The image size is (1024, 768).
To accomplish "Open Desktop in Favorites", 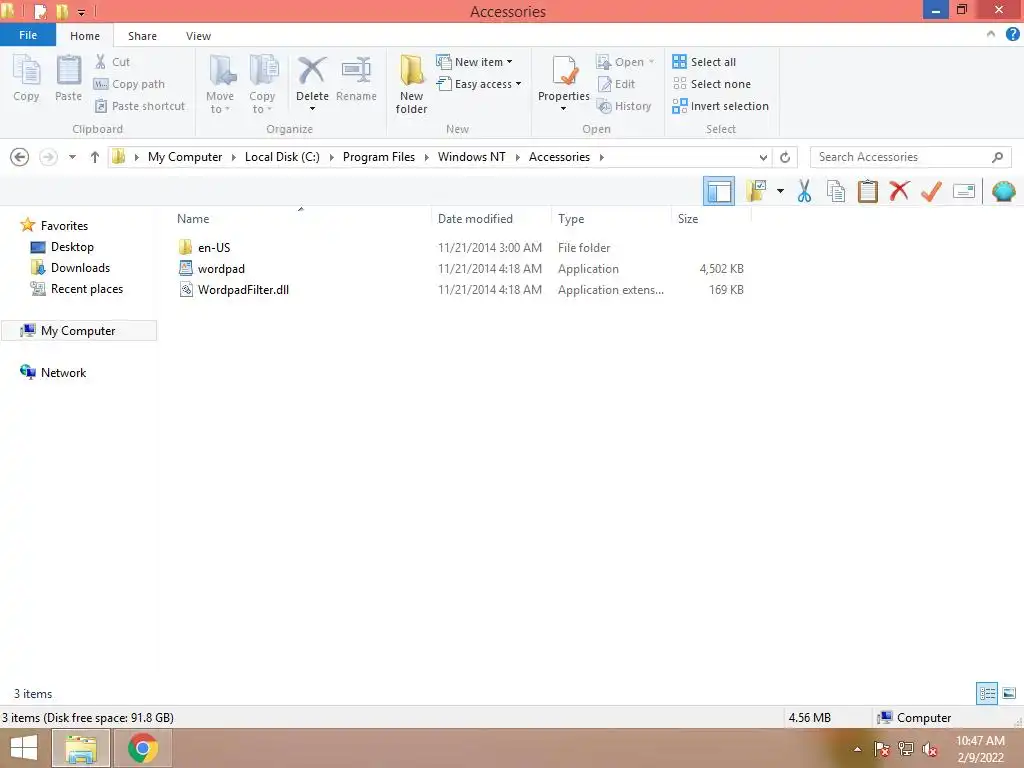I will pos(63,247).
